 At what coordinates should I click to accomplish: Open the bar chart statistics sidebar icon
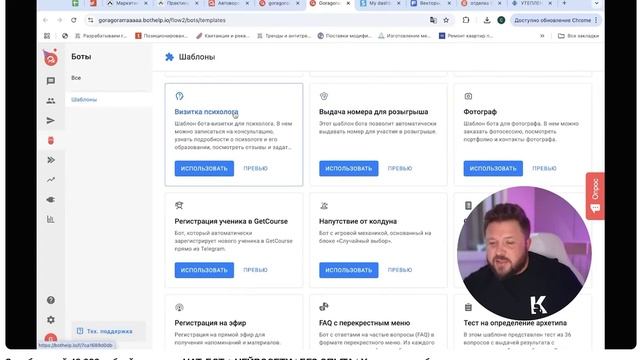[x=51, y=220]
